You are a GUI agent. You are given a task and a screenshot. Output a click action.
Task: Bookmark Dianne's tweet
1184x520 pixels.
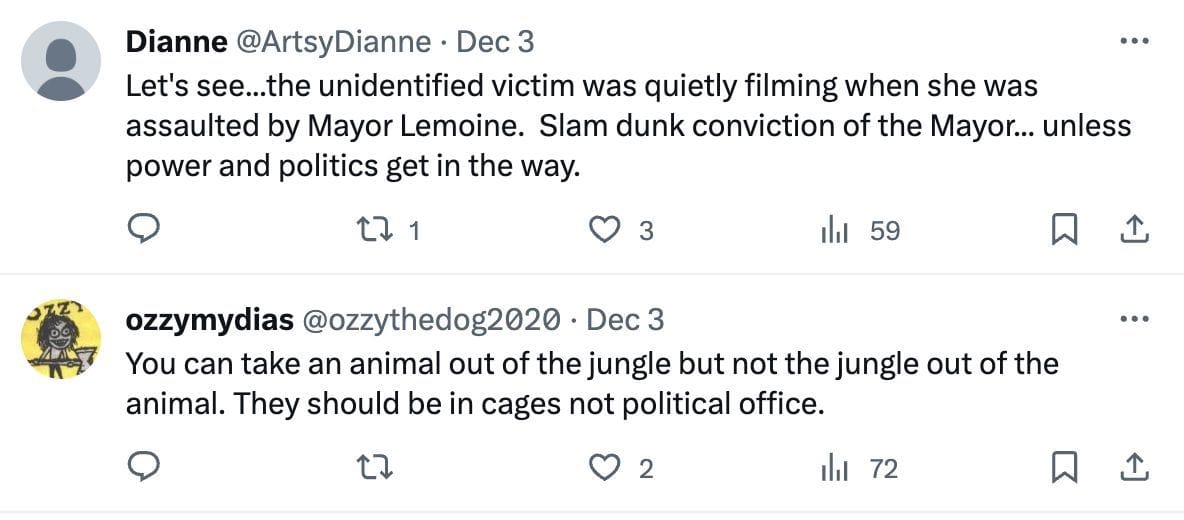pyautogui.click(x=1062, y=231)
